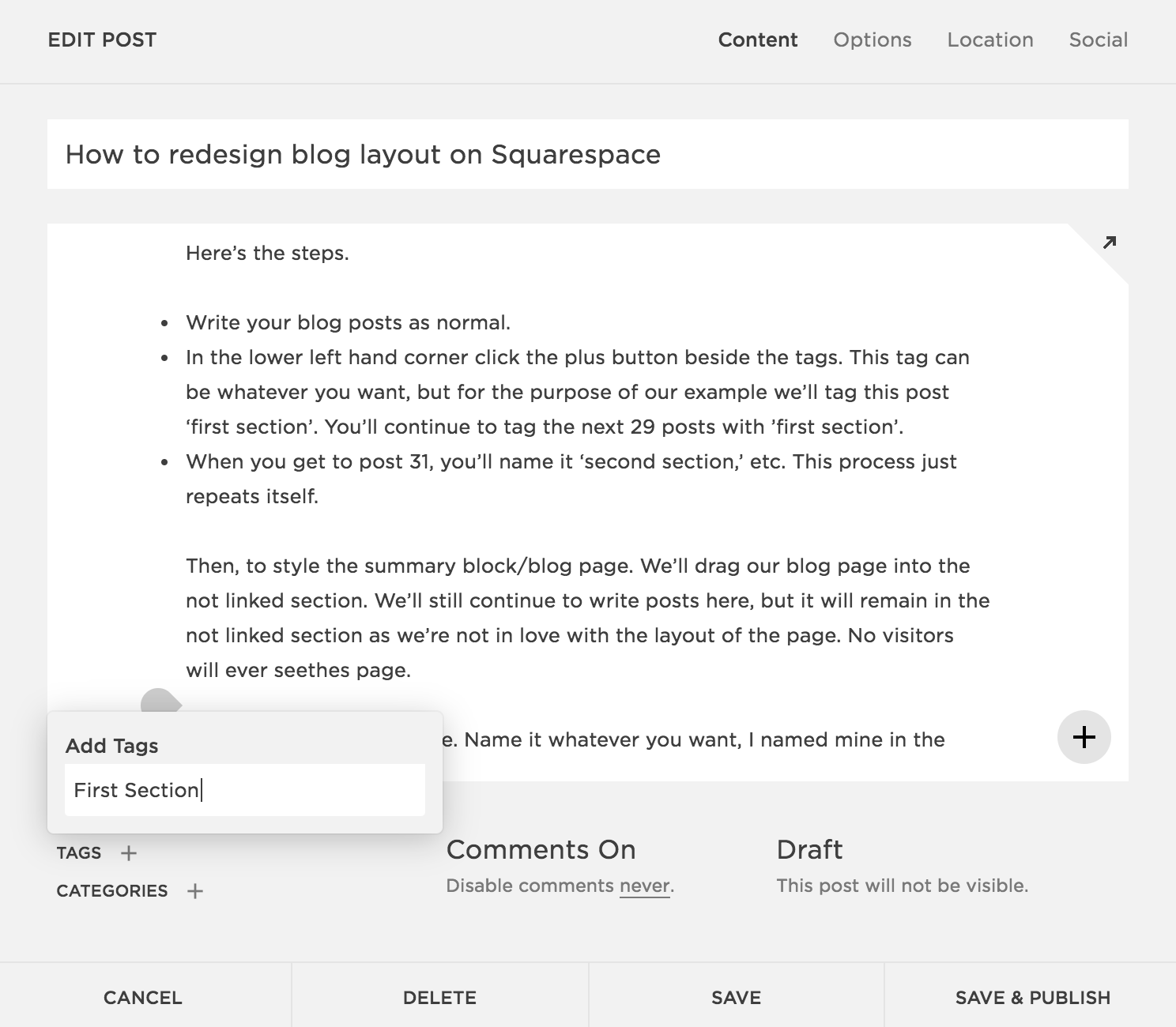Cancel editing the post
1176x1027 pixels.
pos(142,997)
